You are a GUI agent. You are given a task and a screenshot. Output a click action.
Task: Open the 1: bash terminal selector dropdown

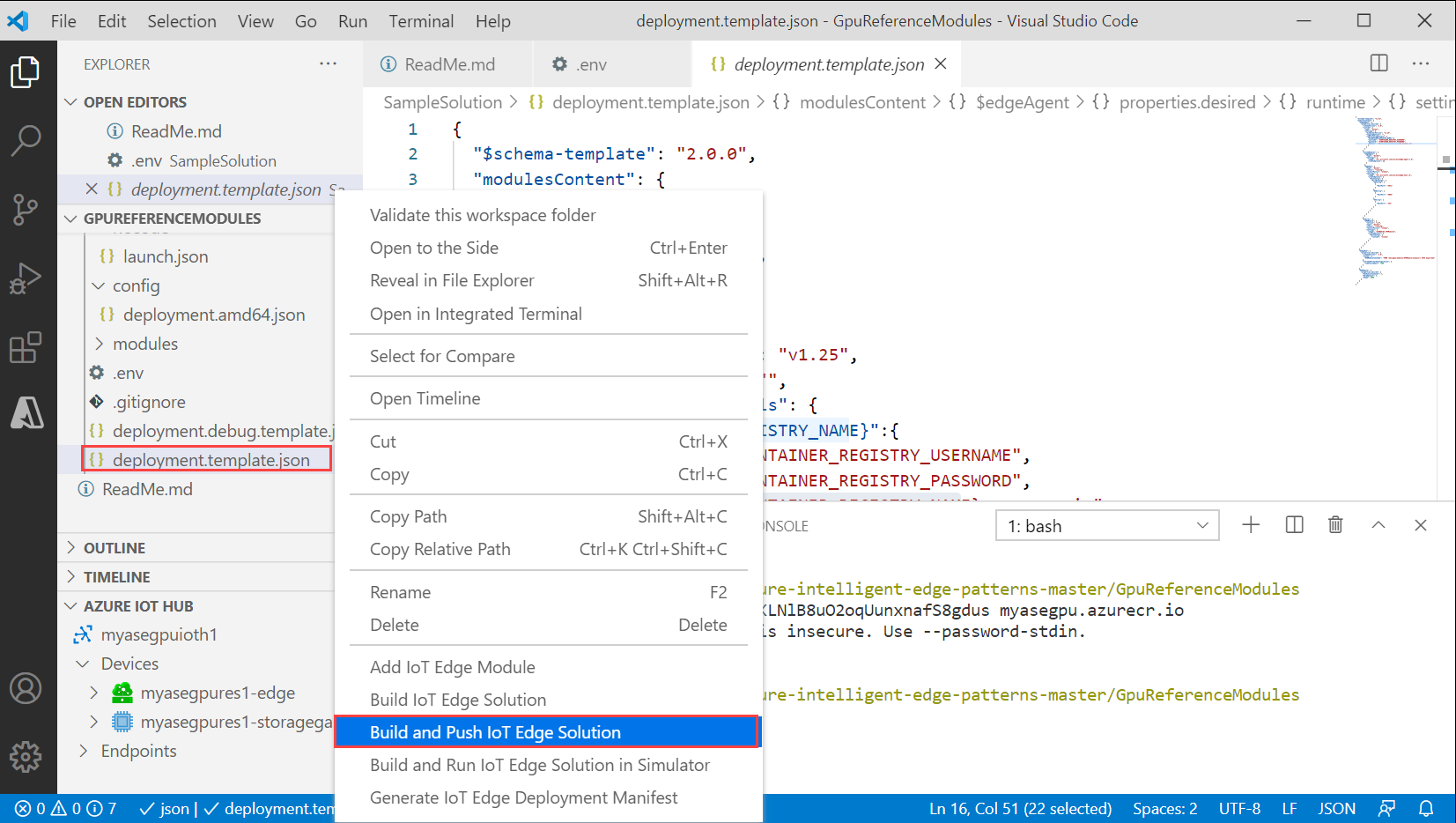coord(1106,524)
